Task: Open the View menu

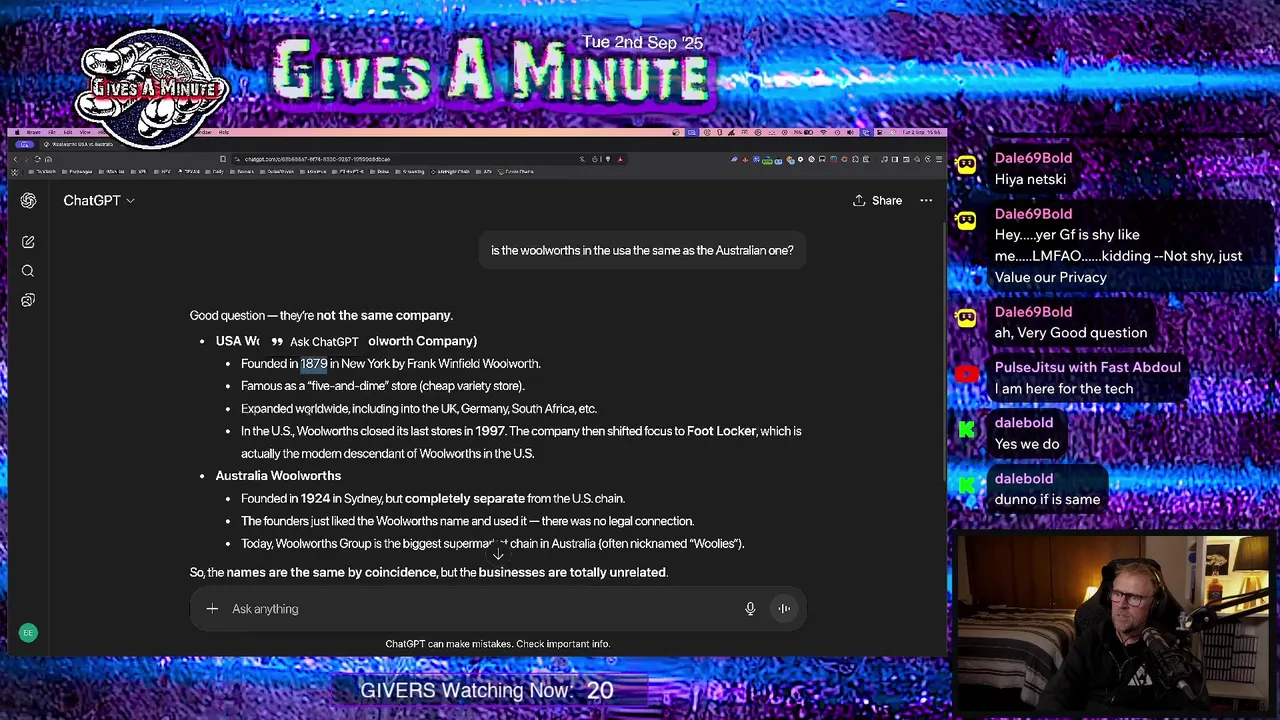Action: point(85,132)
